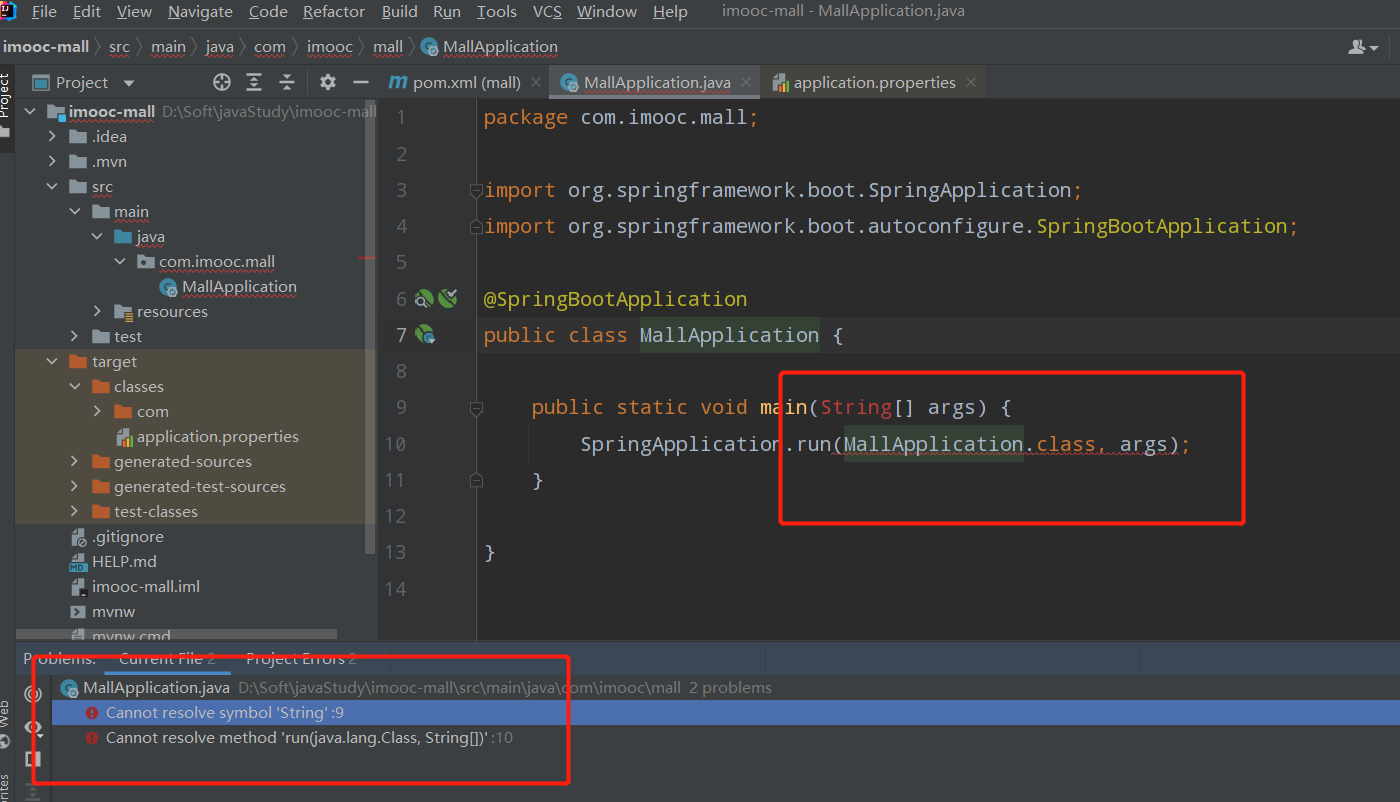Click MallApplication.java header in Problems list

pyautogui.click(x=156, y=687)
